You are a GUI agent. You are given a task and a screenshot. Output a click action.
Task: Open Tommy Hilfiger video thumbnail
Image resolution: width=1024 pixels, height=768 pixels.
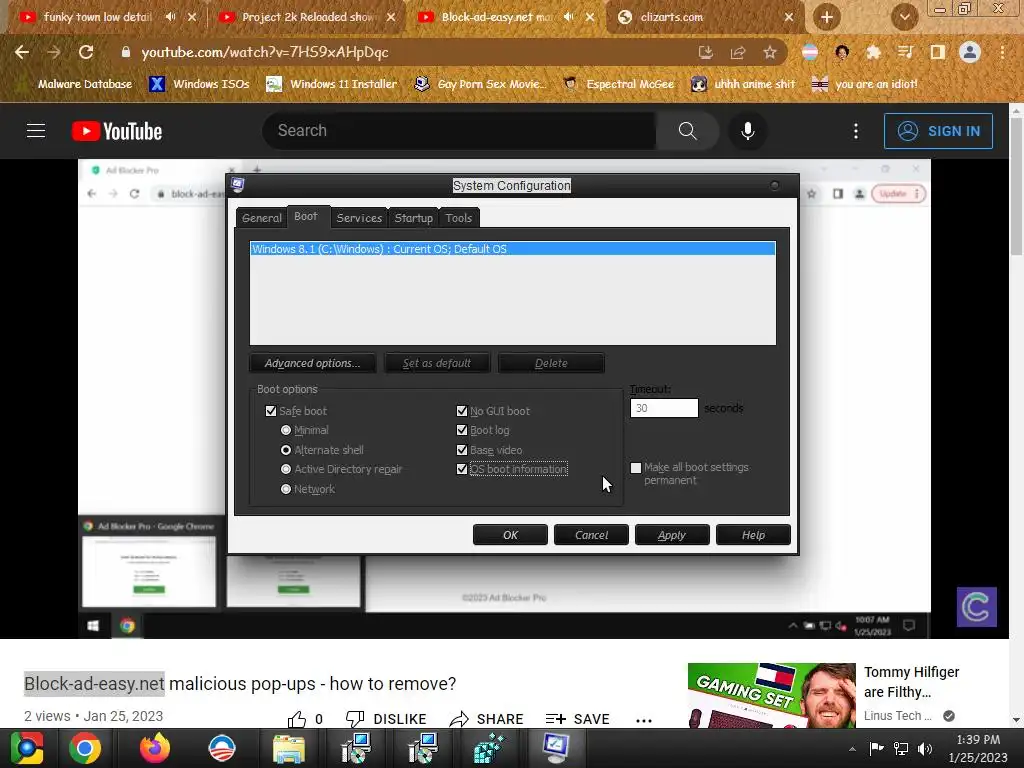(771, 695)
